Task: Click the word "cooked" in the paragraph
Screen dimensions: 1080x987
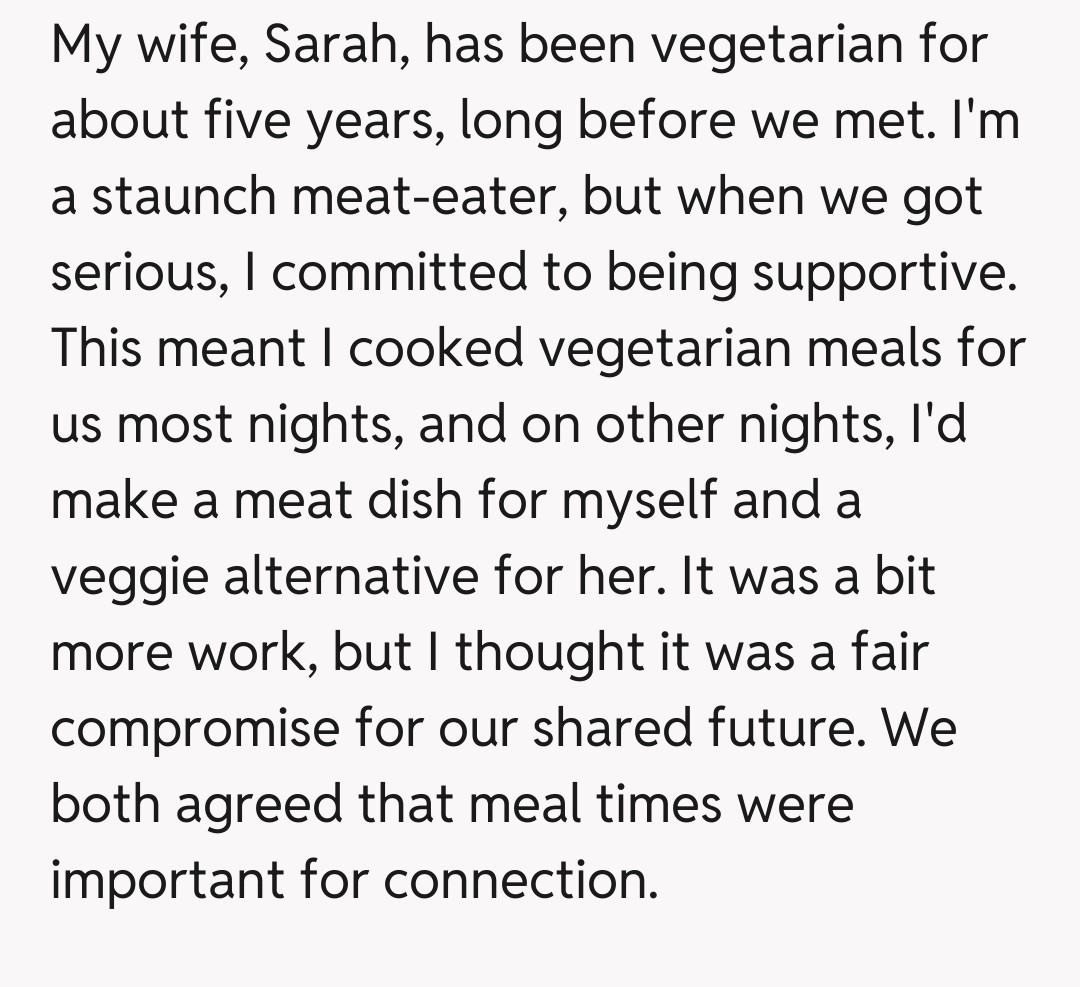Action: coord(436,350)
